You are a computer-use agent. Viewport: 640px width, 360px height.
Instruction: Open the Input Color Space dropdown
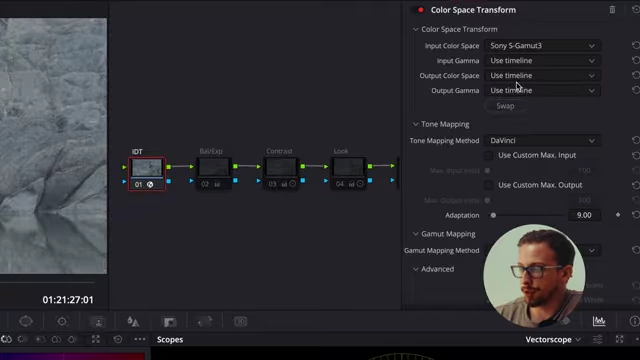point(542,46)
